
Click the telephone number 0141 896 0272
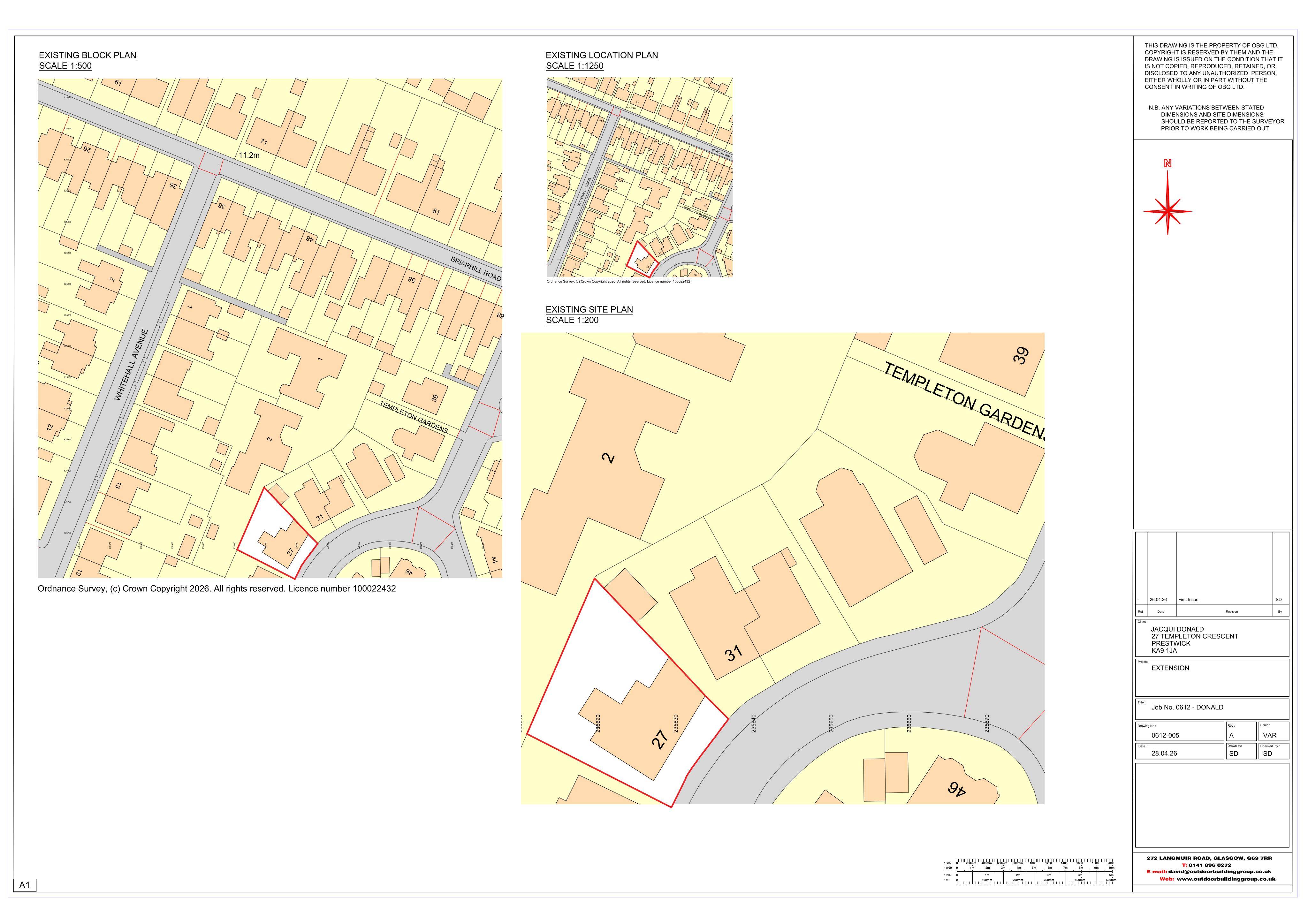click(x=1210, y=865)
